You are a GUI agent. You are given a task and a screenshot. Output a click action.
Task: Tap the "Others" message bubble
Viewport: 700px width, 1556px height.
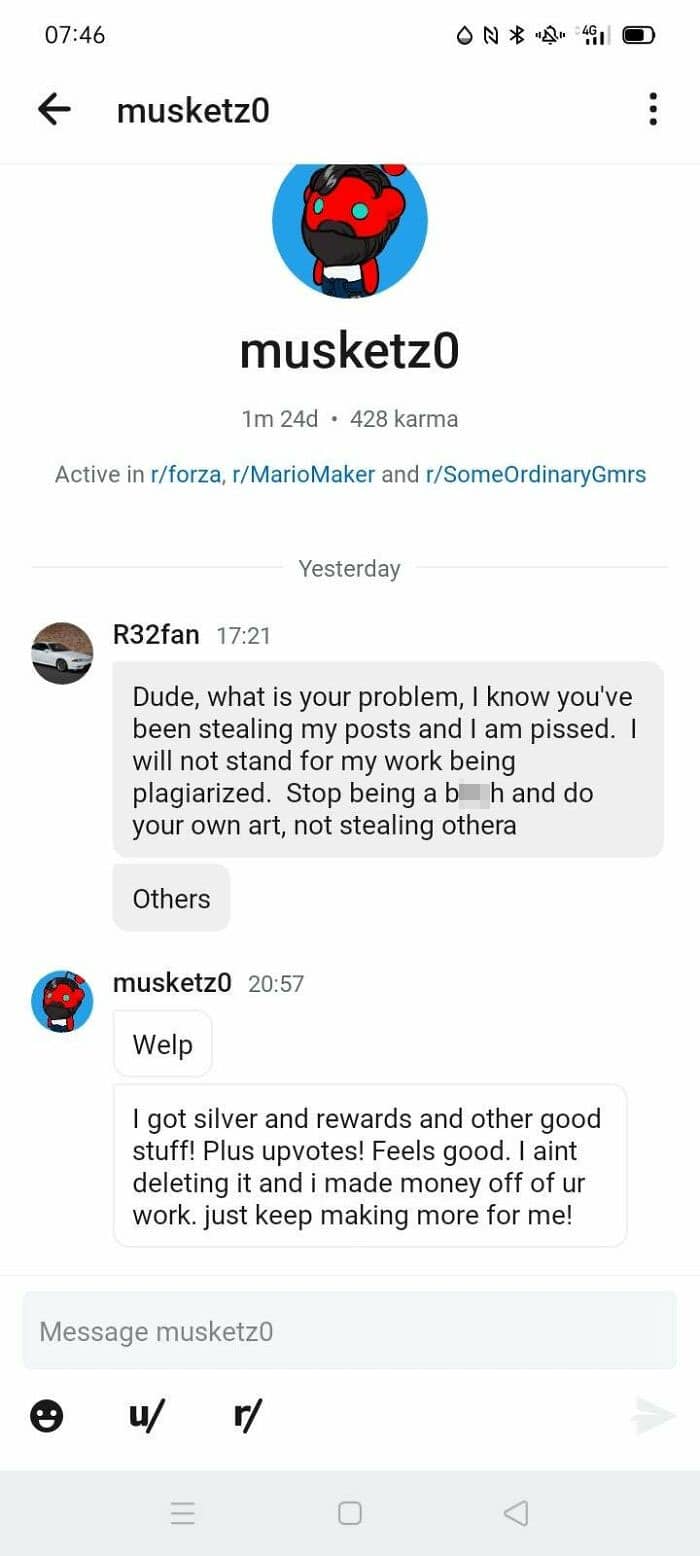[x=171, y=898]
